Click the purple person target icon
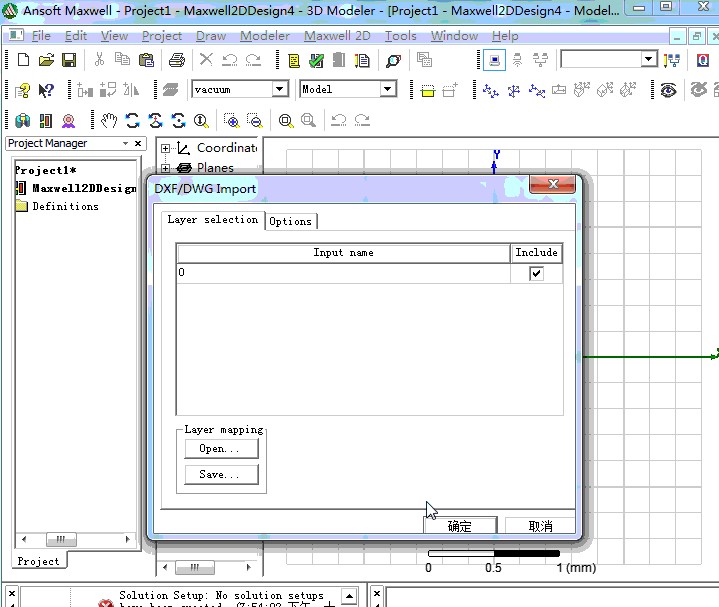This screenshot has height=607, width=719. coord(68,121)
